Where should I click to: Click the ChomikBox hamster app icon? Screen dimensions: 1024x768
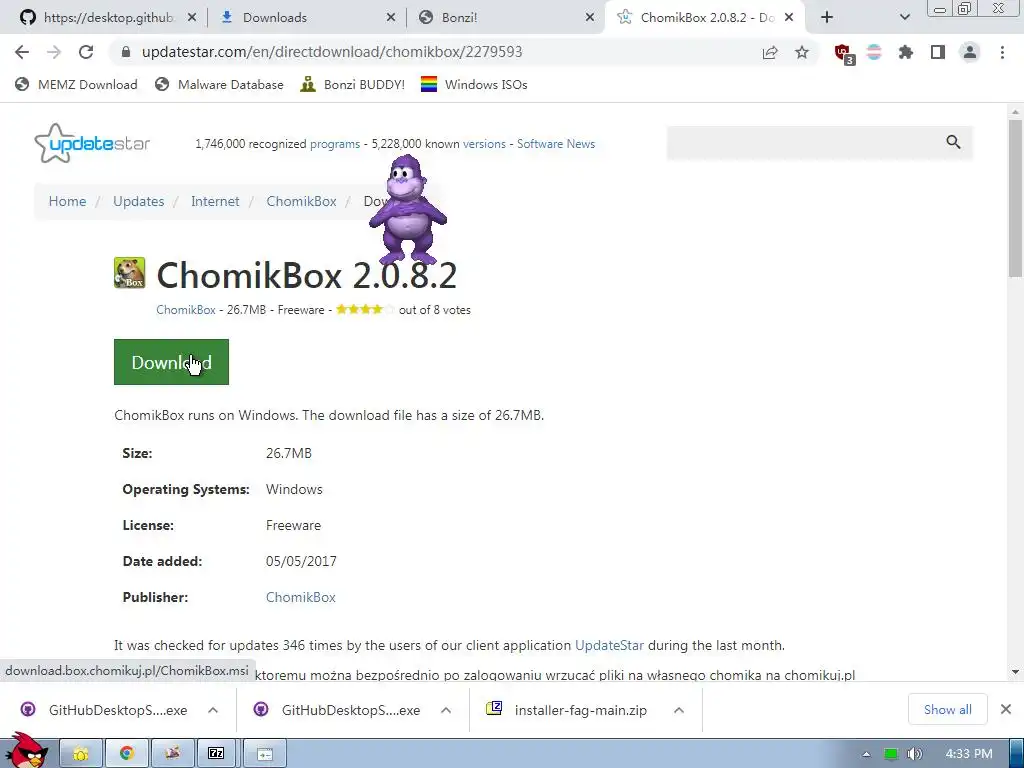pos(129,273)
